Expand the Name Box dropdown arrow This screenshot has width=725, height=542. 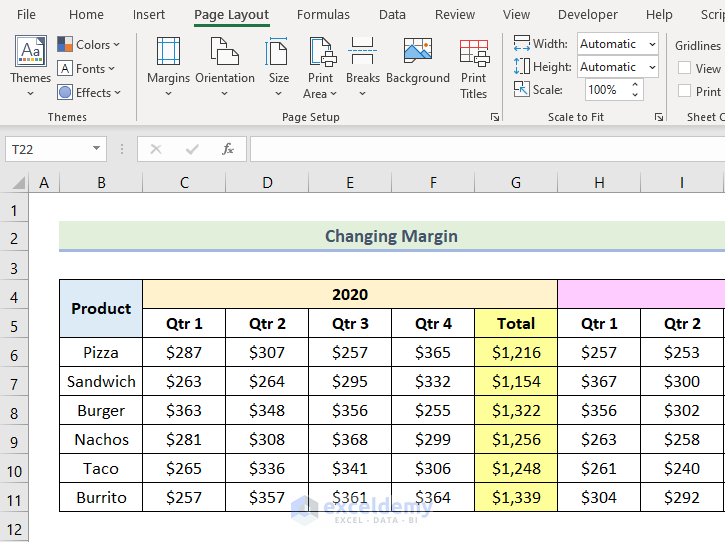click(96, 148)
